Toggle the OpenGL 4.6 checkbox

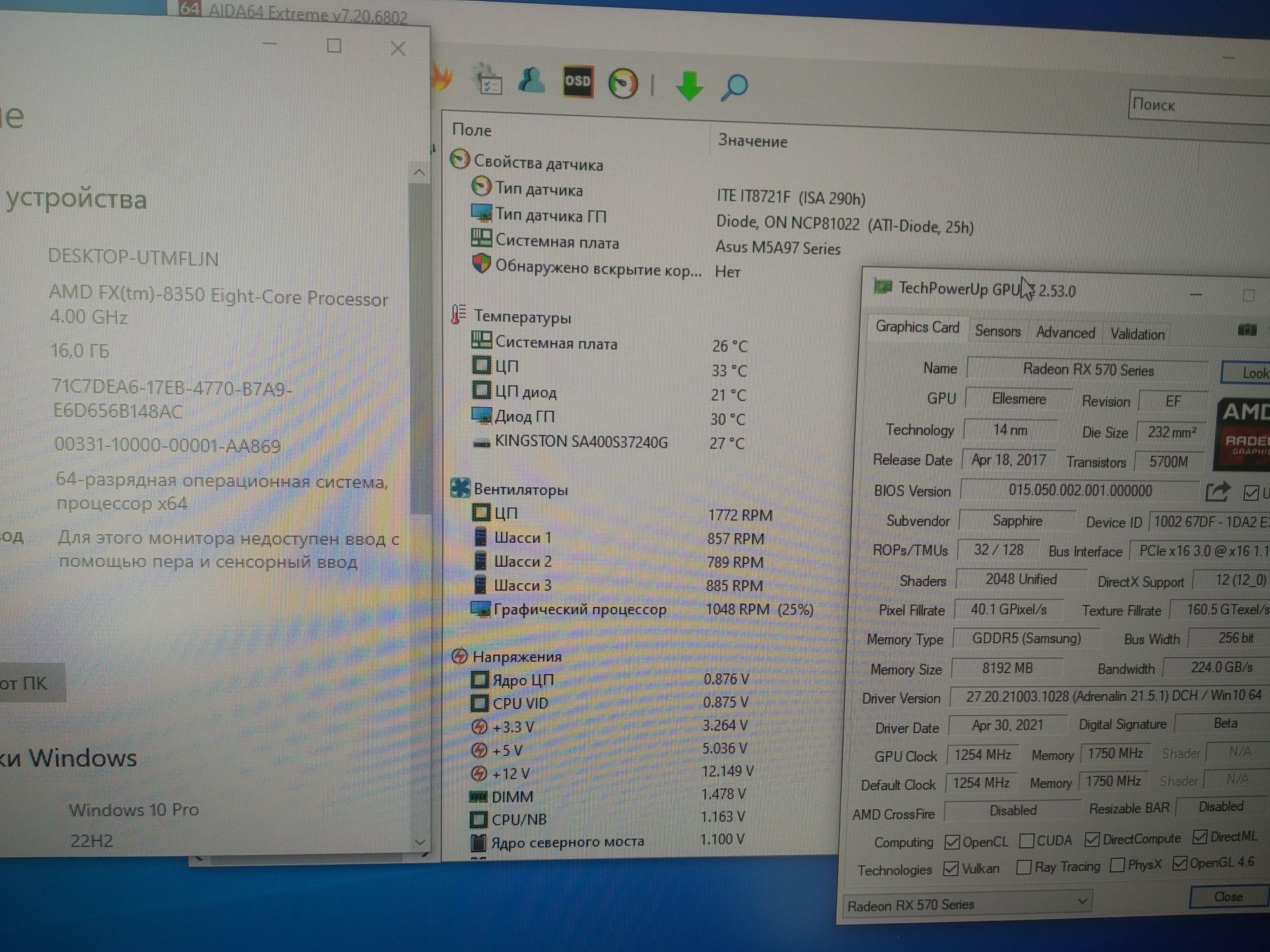[1180, 864]
